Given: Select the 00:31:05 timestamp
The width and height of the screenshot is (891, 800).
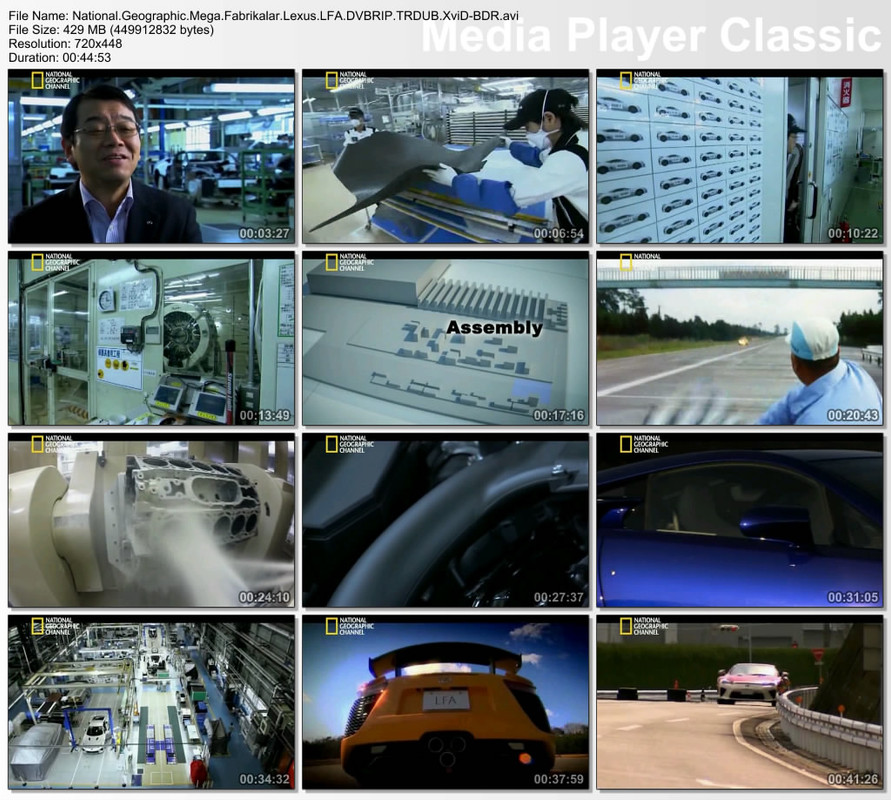Looking at the screenshot, I should pyautogui.click(x=853, y=597).
